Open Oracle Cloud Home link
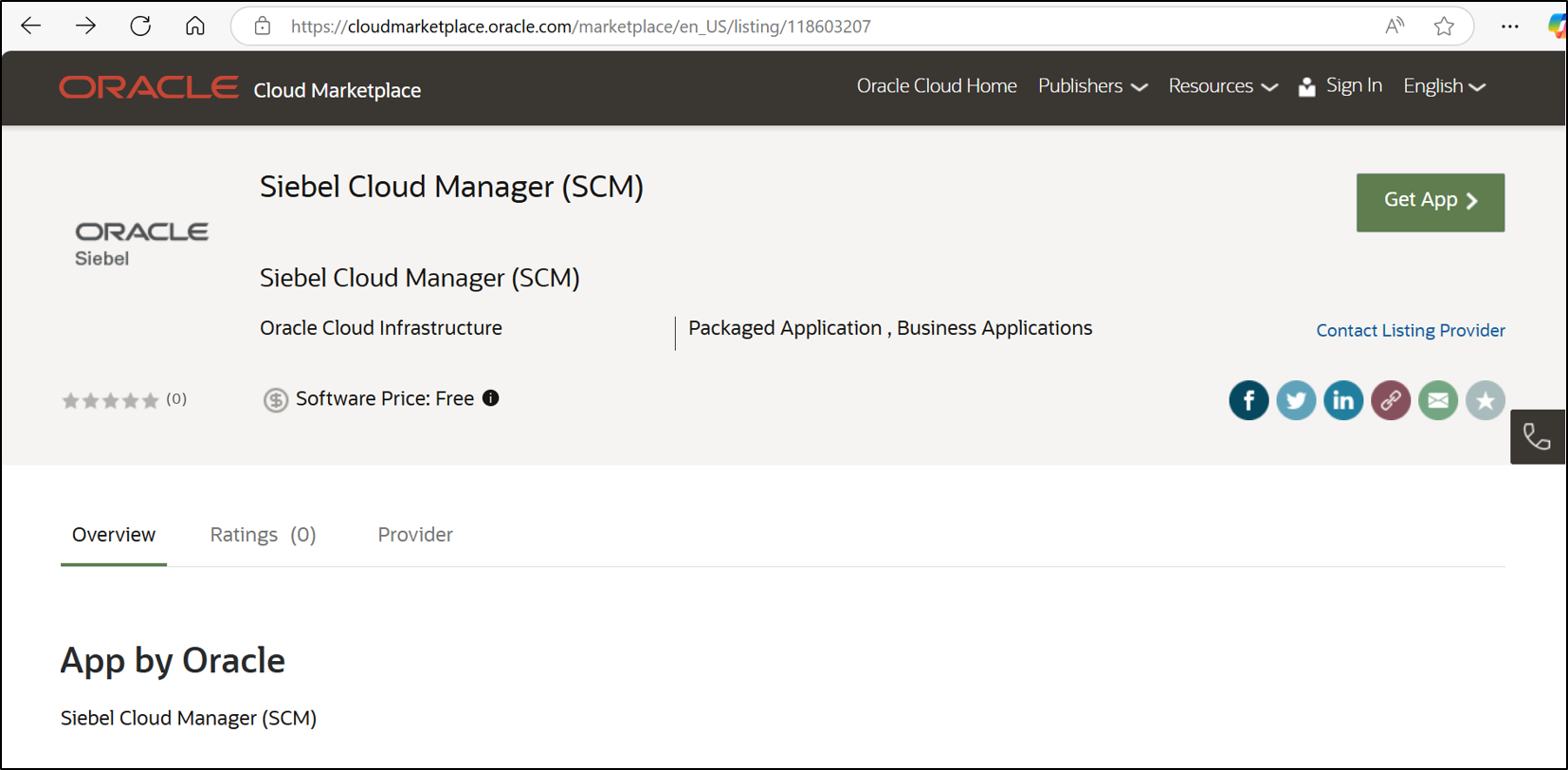 pyautogui.click(x=937, y=86)
